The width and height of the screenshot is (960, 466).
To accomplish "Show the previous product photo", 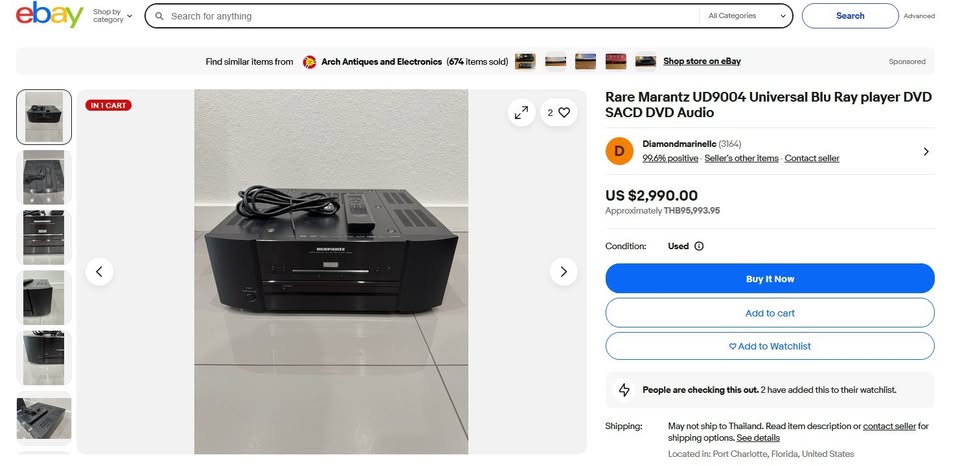I will (x=99, y=271).
